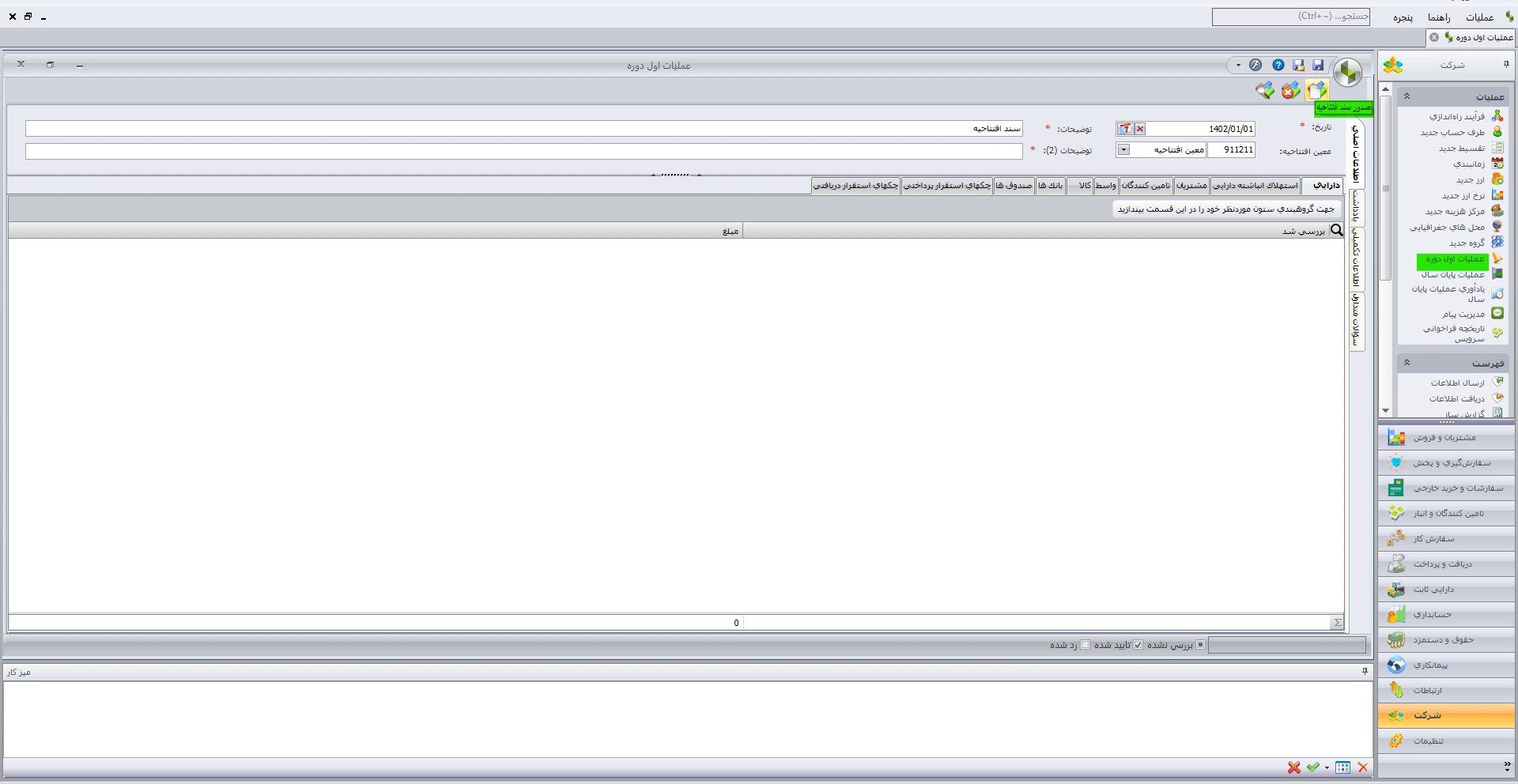Open دریافت اطلاعات (receive data) item
This screenshot has height=784, width=1518.
[1456, 398]
